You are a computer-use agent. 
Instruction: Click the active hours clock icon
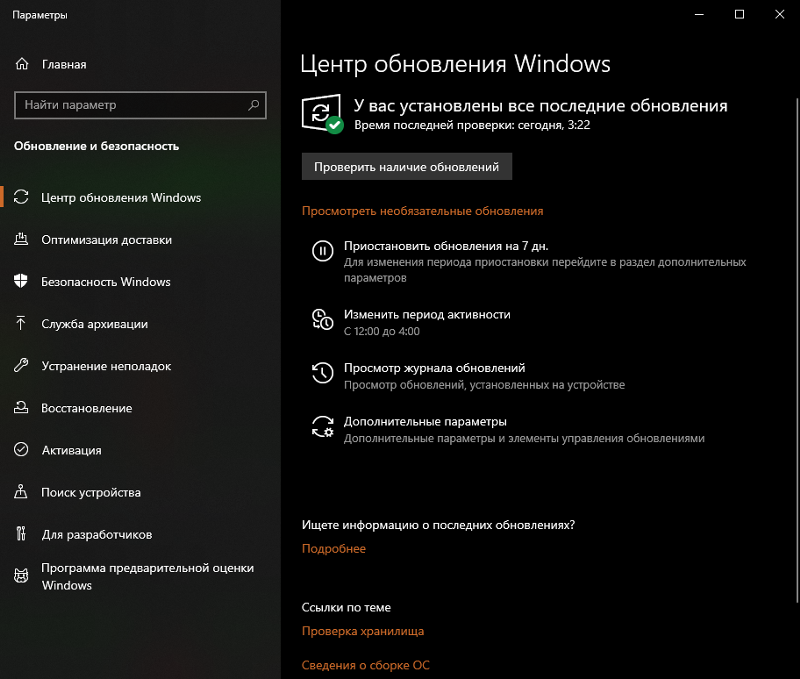[322, 319]
